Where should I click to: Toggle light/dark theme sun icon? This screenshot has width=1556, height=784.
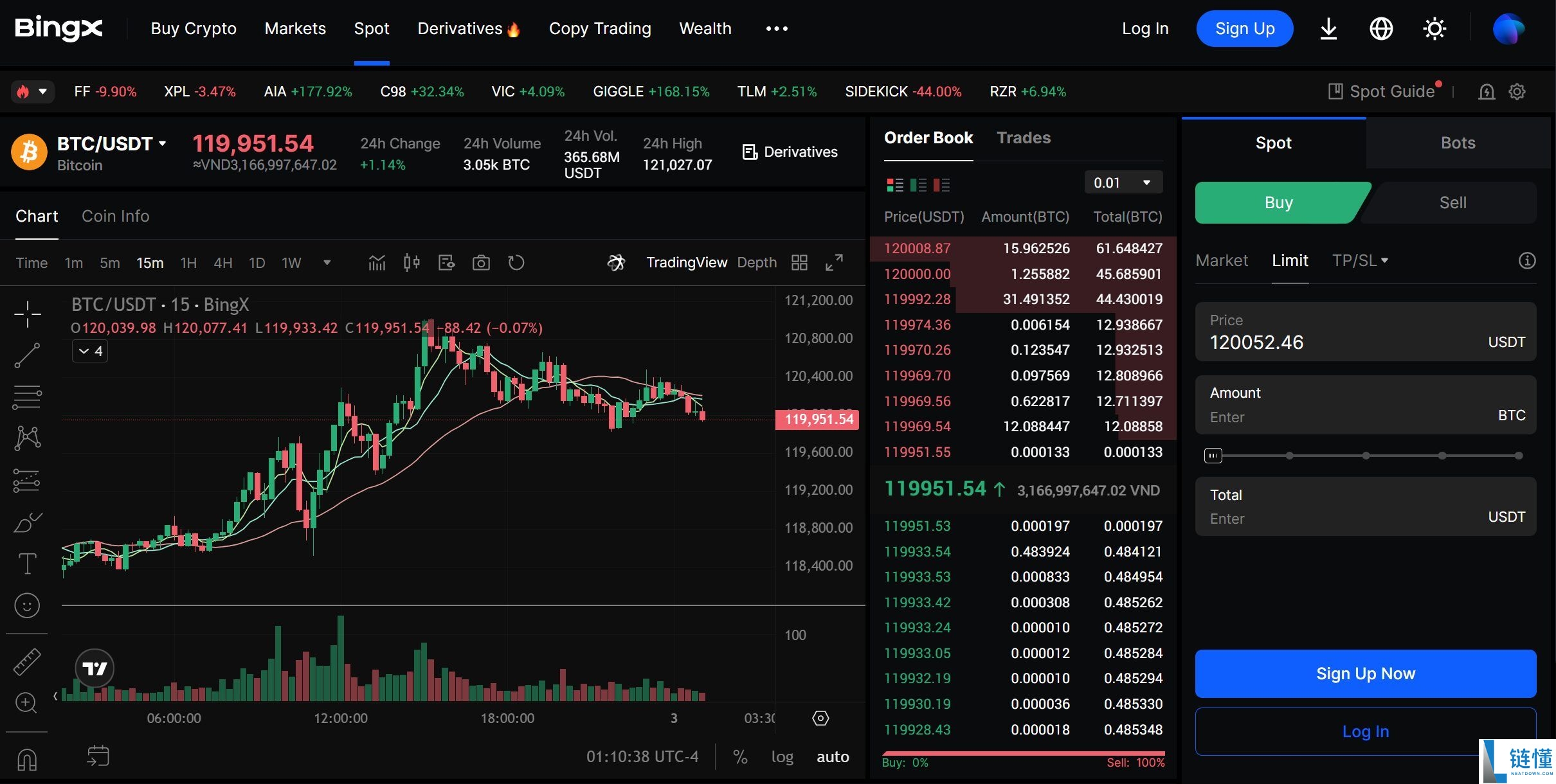coord(1434,29)
